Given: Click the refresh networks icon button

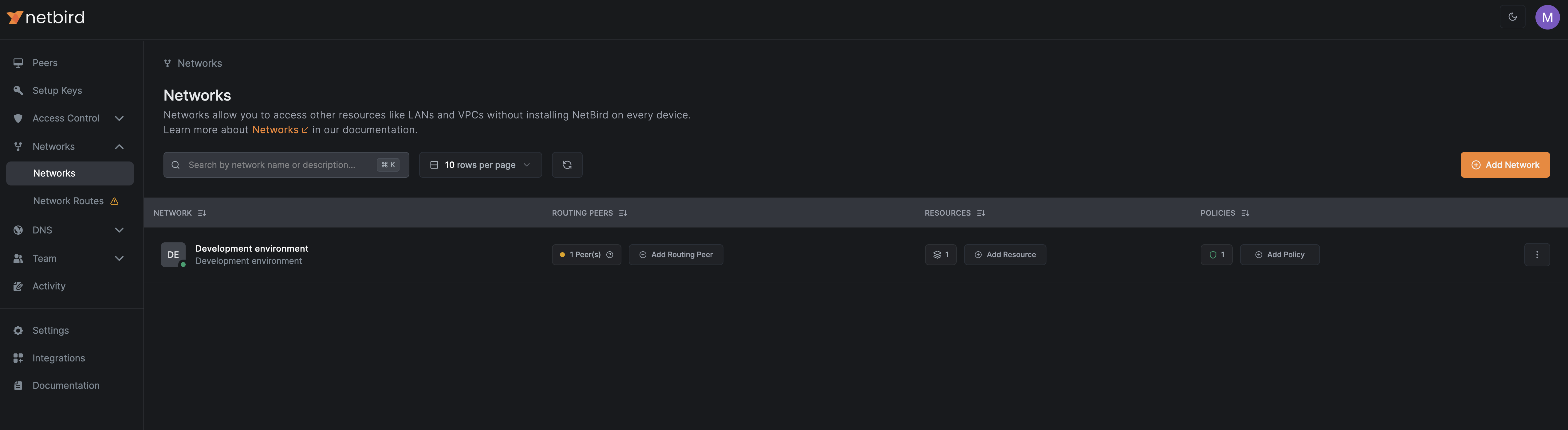Looking at the screenshot, I should (x=567, y=165).
